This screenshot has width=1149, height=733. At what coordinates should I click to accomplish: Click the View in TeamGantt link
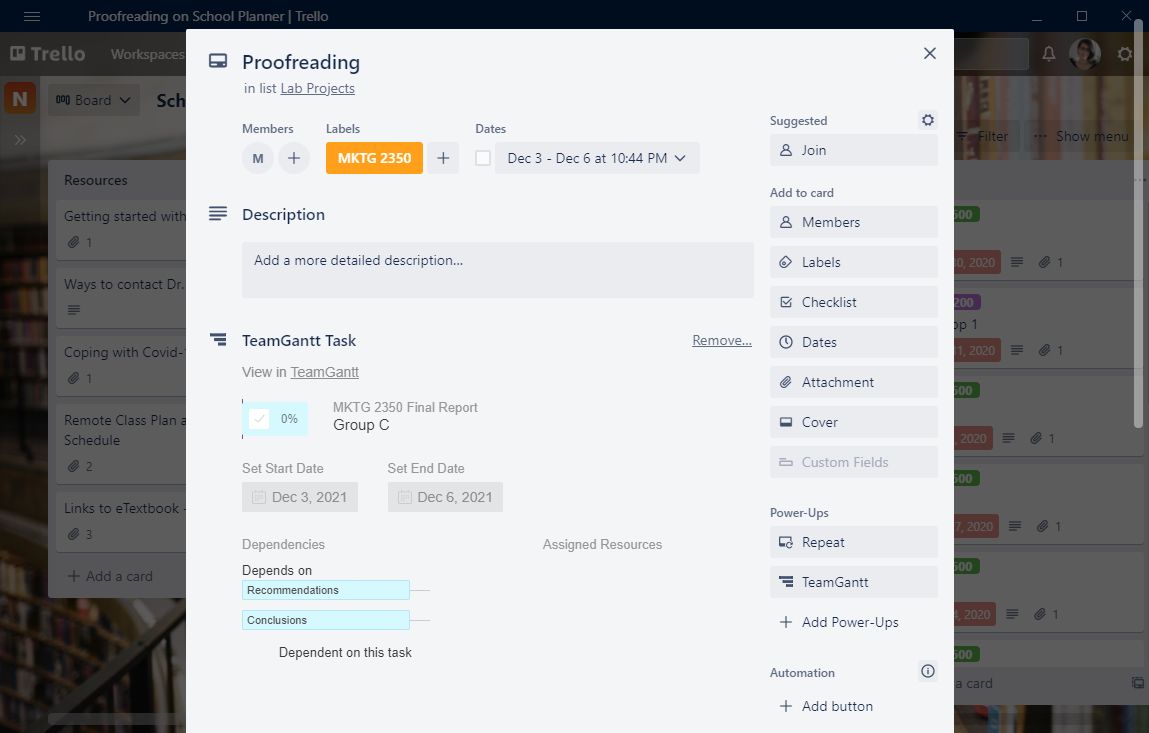324,371
